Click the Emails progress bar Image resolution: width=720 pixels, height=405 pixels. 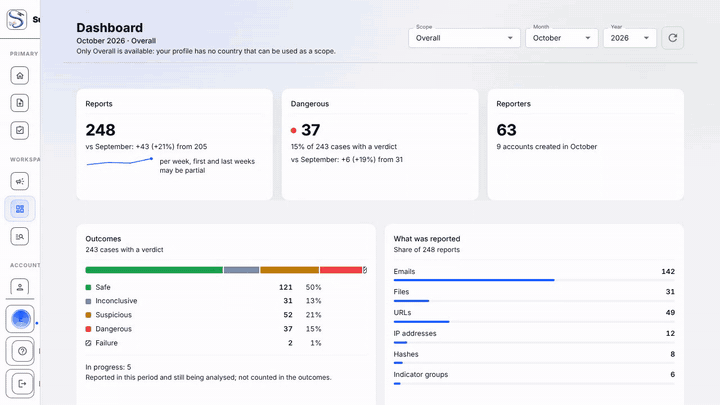click(x=534, y=280)
